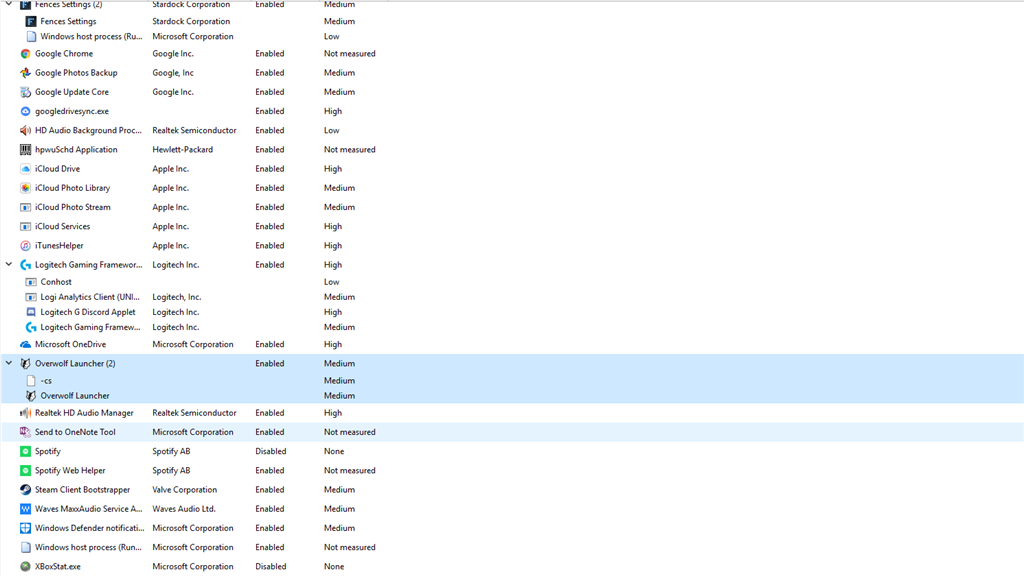Image resolution: width=1024 pixels, height=576 pixels.
Task: Select the Spotify startup entry name
Action: pyautogui.click(x=48, y=451)
